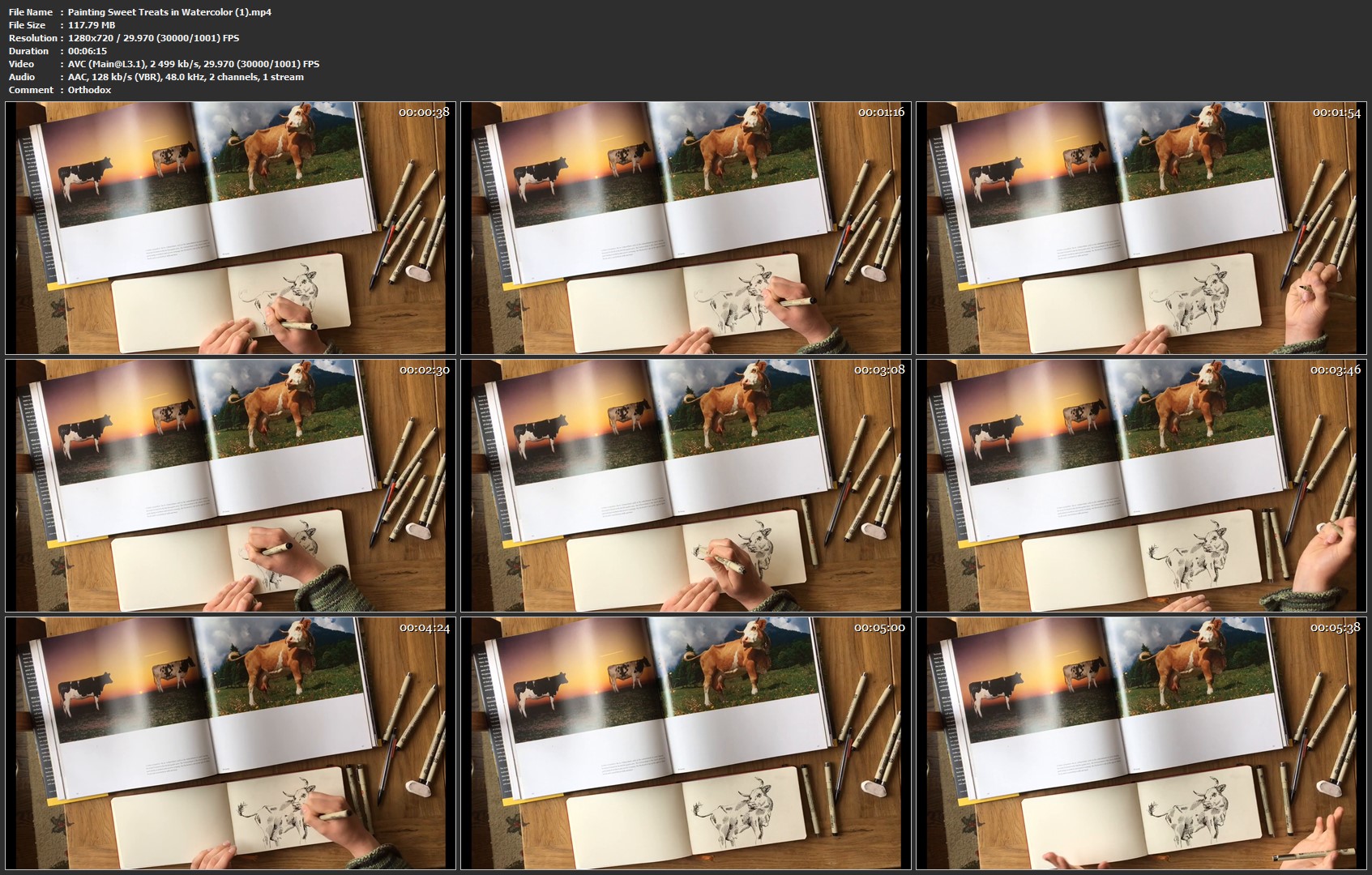Click the duration value '00:06:15'
This screenshot has height=875, width=1372.
click(x=88, y=51)
